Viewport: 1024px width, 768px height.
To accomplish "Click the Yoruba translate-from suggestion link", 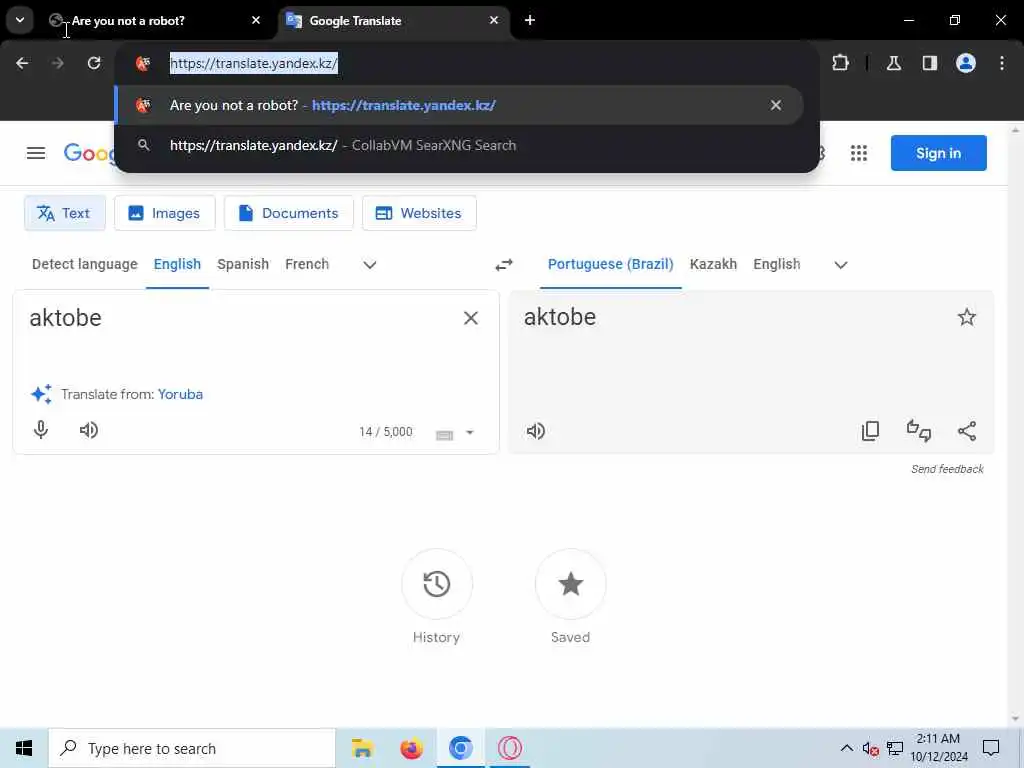I will (x=180, y=394).
